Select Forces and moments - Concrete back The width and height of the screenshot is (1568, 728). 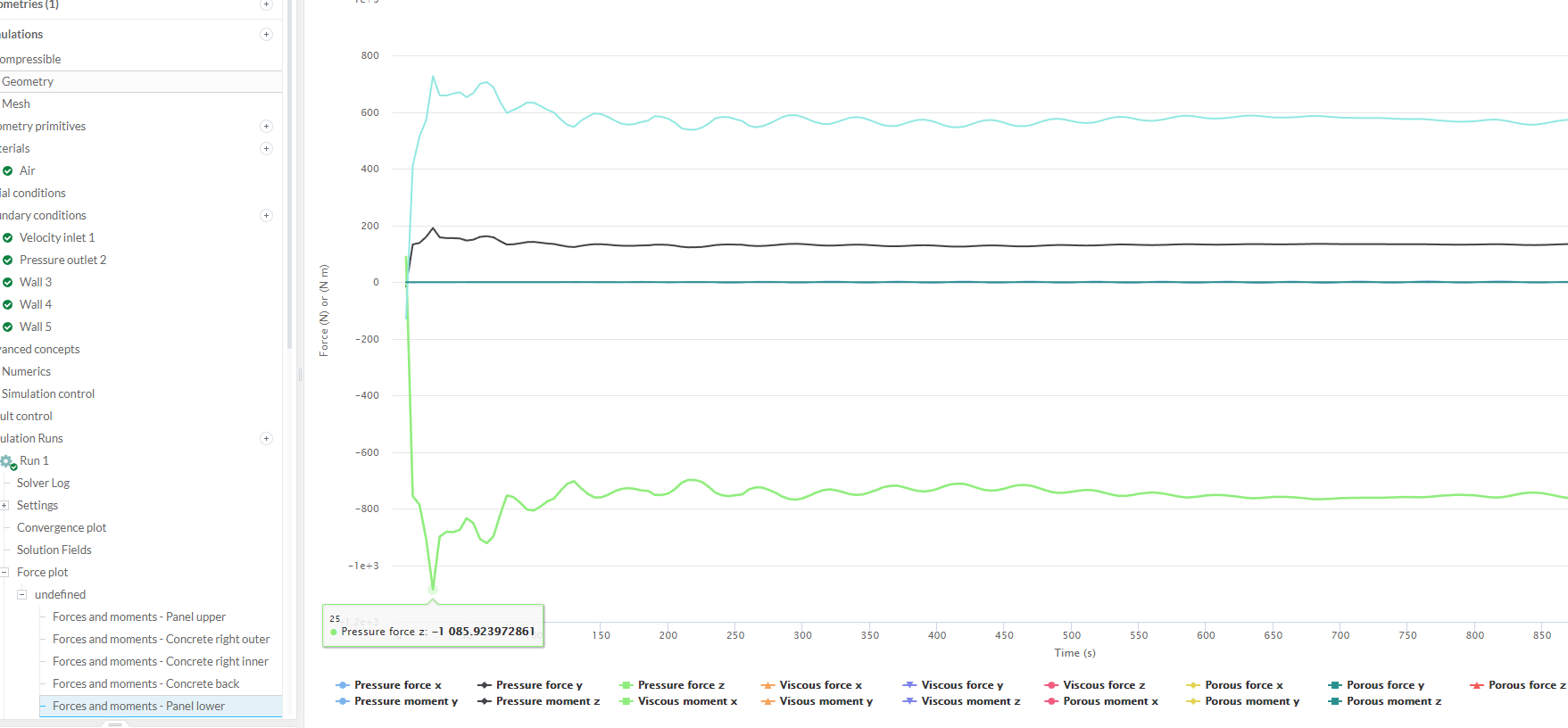click(145, 684)
